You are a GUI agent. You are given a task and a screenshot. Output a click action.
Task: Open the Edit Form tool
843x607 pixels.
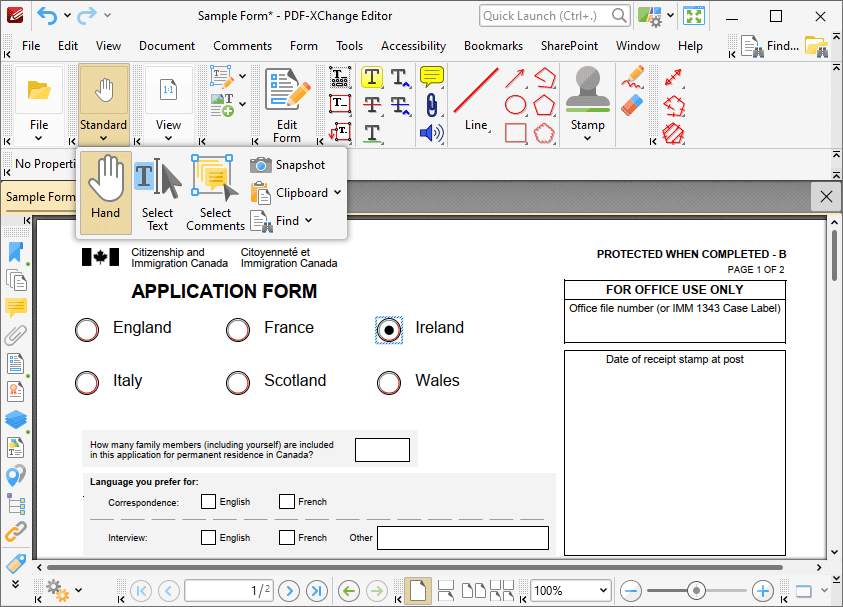287,105
